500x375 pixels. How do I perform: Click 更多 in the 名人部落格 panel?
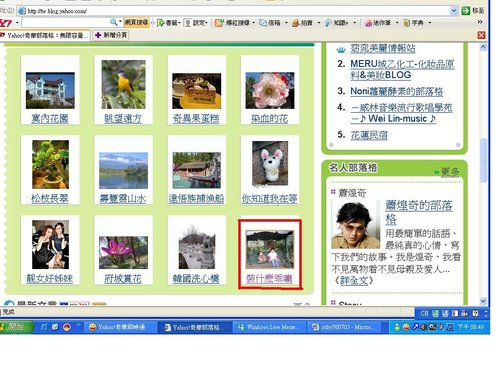450,172
